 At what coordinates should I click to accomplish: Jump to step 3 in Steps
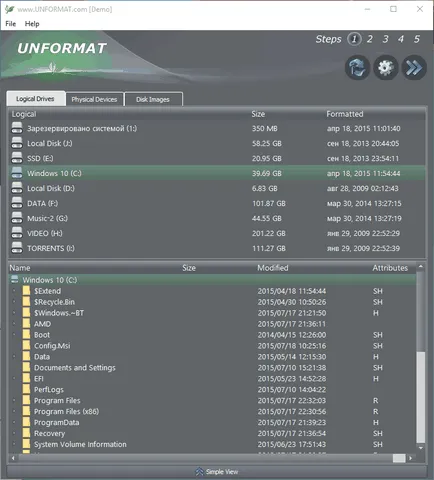385,39
